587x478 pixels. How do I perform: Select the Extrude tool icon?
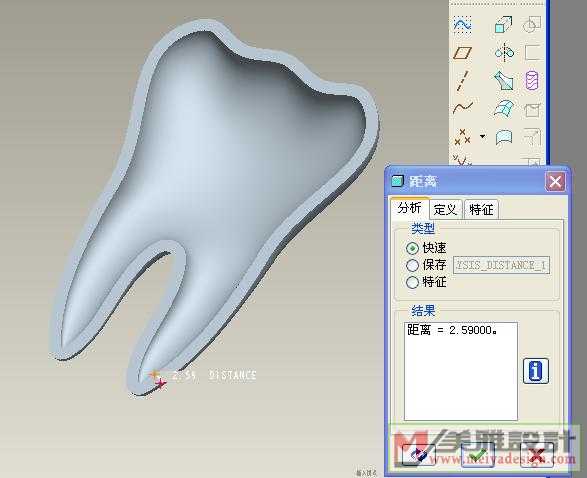504,25
